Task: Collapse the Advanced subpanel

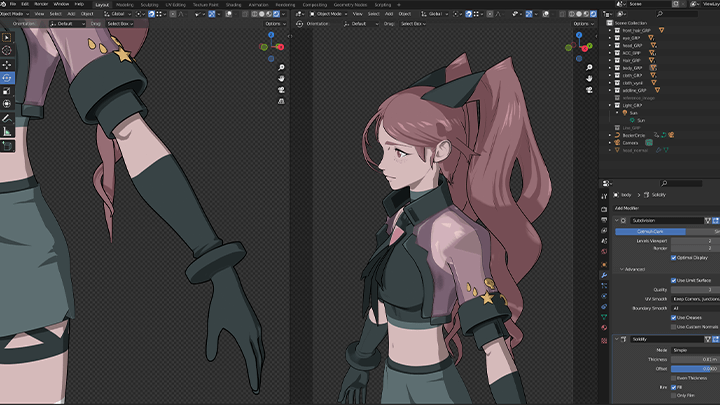Action: point(622,269)
